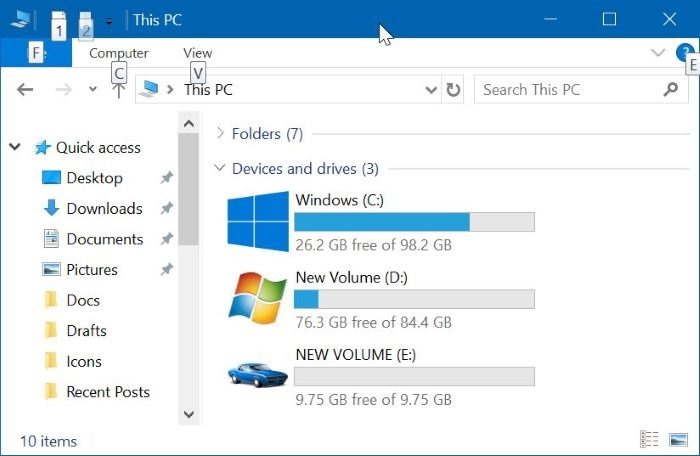This screenshot has height=456, width=700.
Task: Switch to the Computer ribbon tab
Action: pyautogui.click(x=119, y=53)
